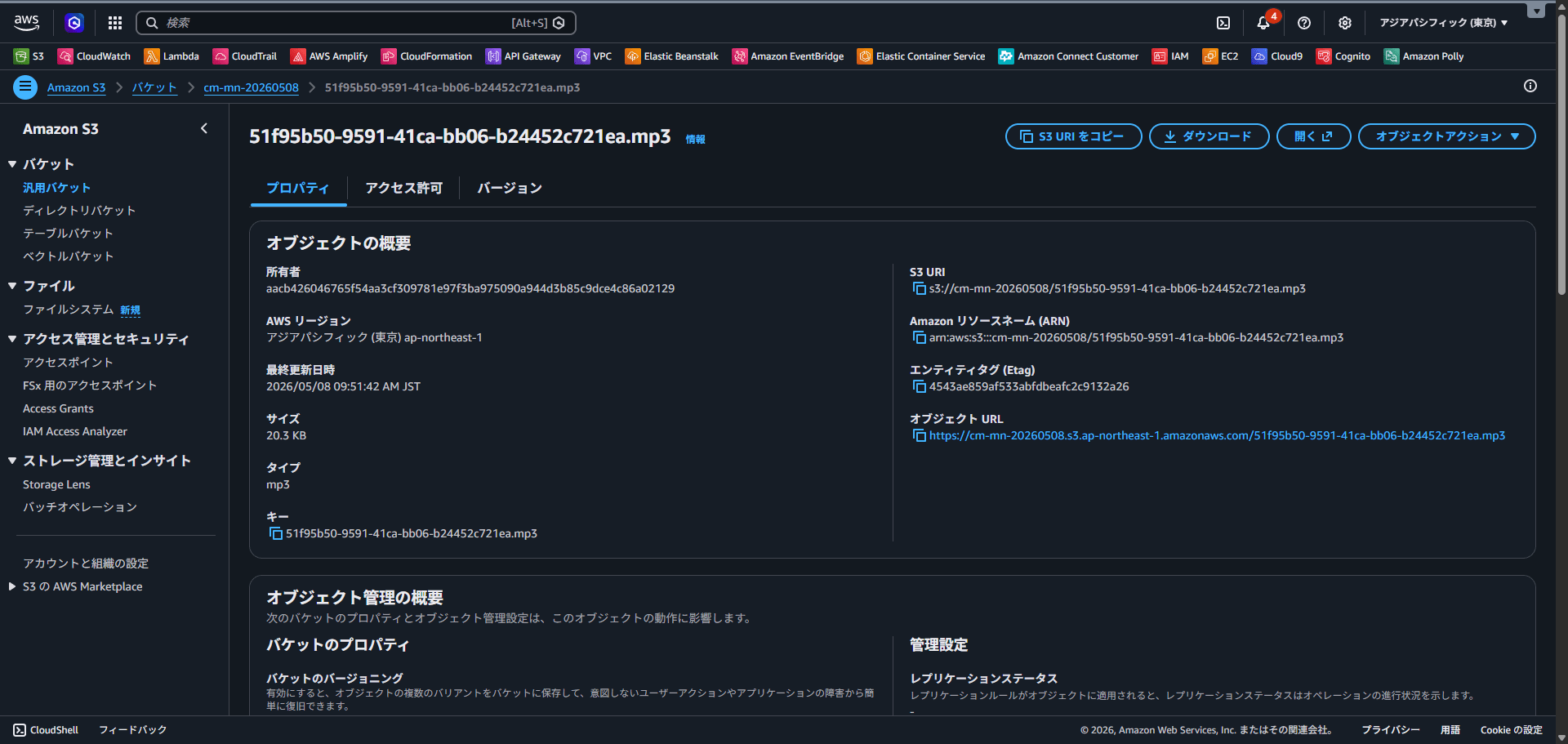Image resolution: width=1568 pixels, height=744 pixels.
Task: Click the 開く button
Action: 1313,136
